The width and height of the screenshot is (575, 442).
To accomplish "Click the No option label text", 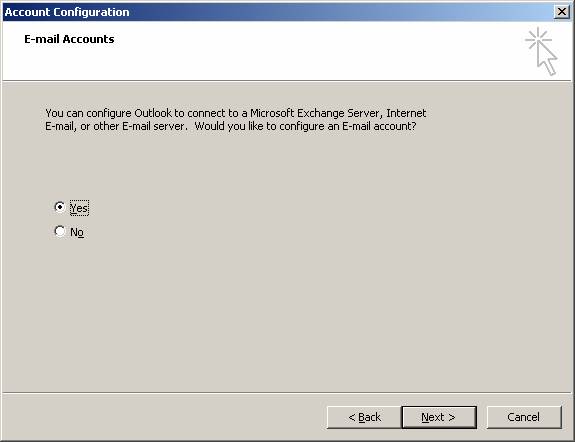I will coord(77,232).
